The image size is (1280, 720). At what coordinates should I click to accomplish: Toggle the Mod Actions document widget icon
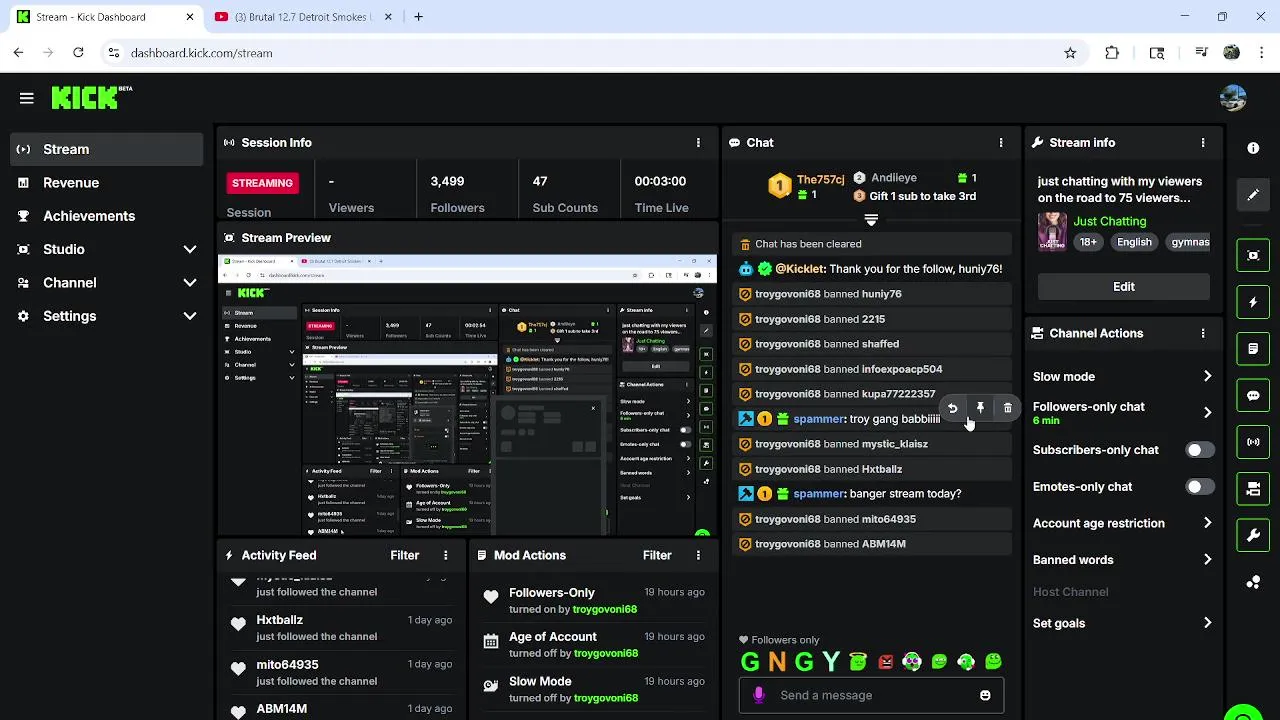(1253, 349)
